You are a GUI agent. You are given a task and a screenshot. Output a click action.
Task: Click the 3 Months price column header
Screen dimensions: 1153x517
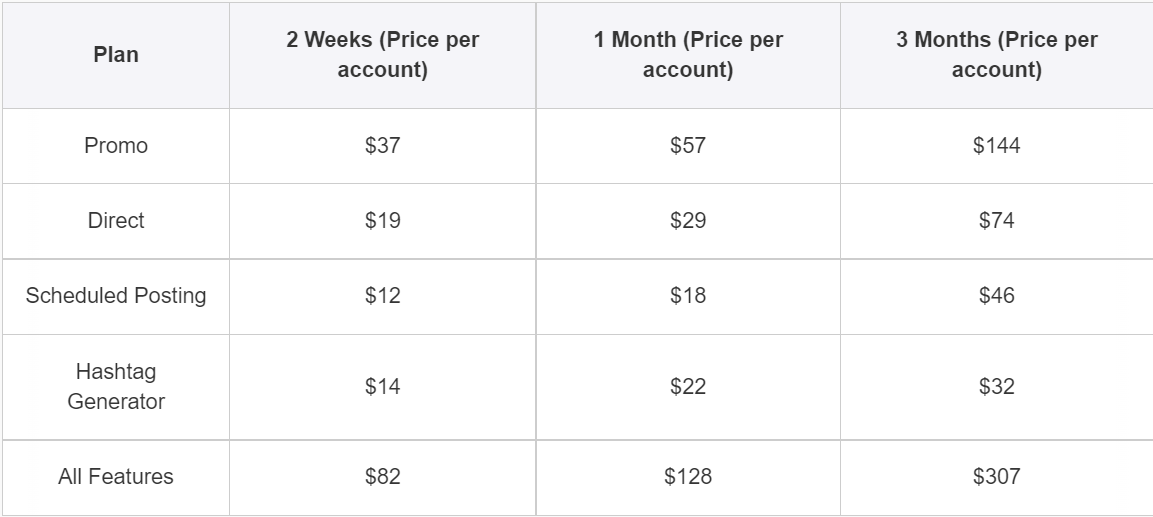point(996,55)
